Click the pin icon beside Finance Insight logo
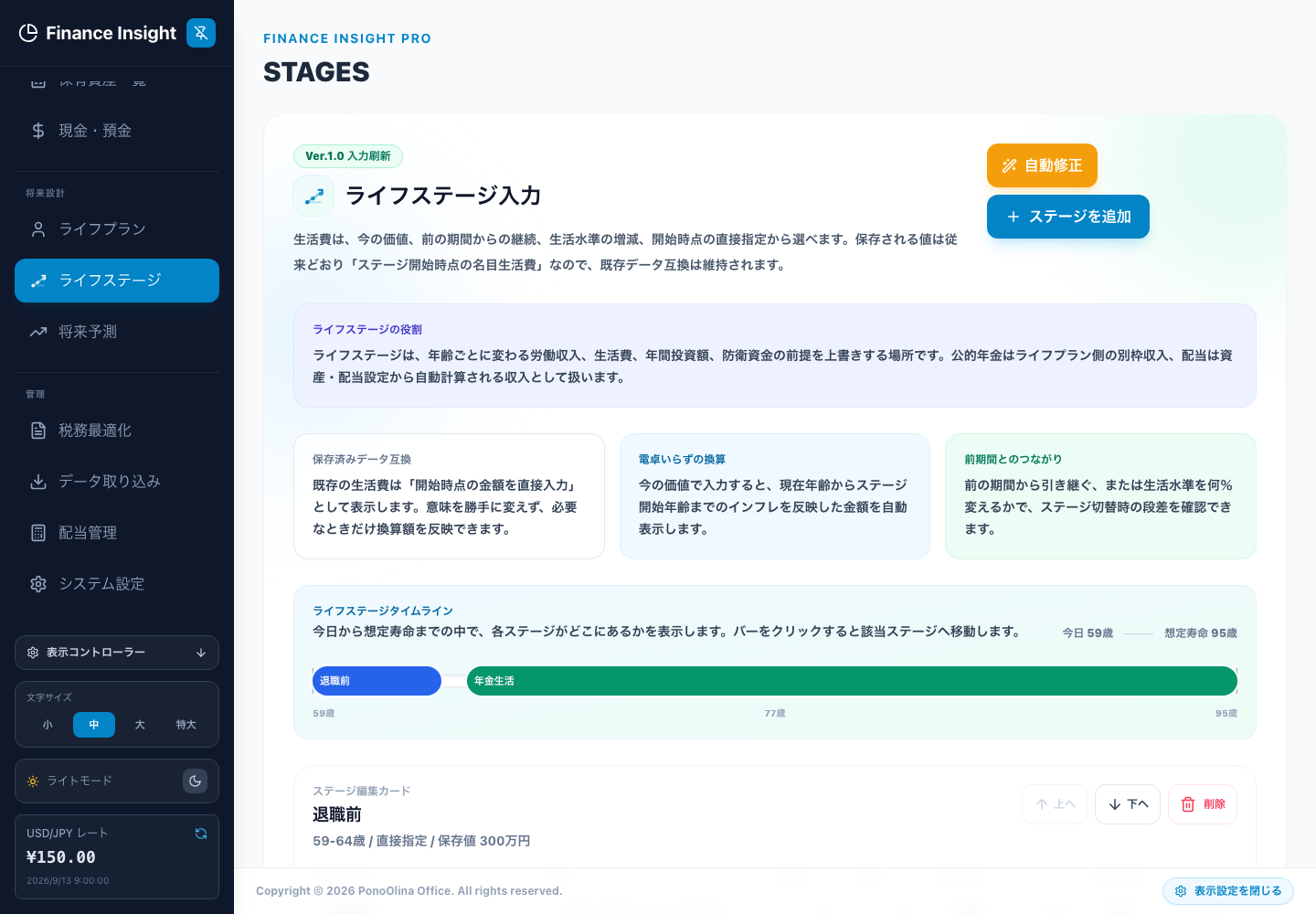Image resolution: width=1316 pixels, height=914 pixels. pyautogui.click(x=201, y=33)
